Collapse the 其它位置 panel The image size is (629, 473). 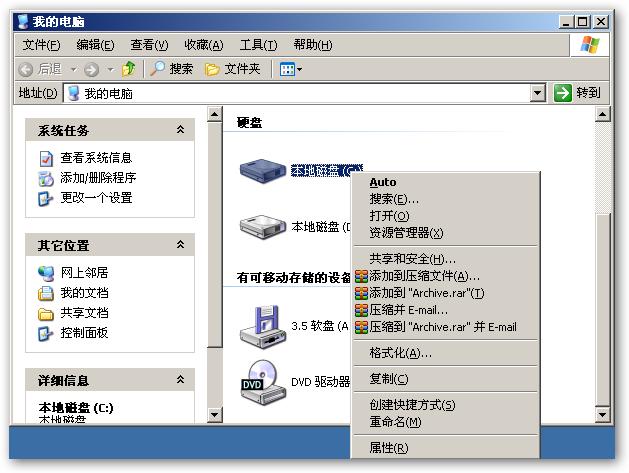180,245
